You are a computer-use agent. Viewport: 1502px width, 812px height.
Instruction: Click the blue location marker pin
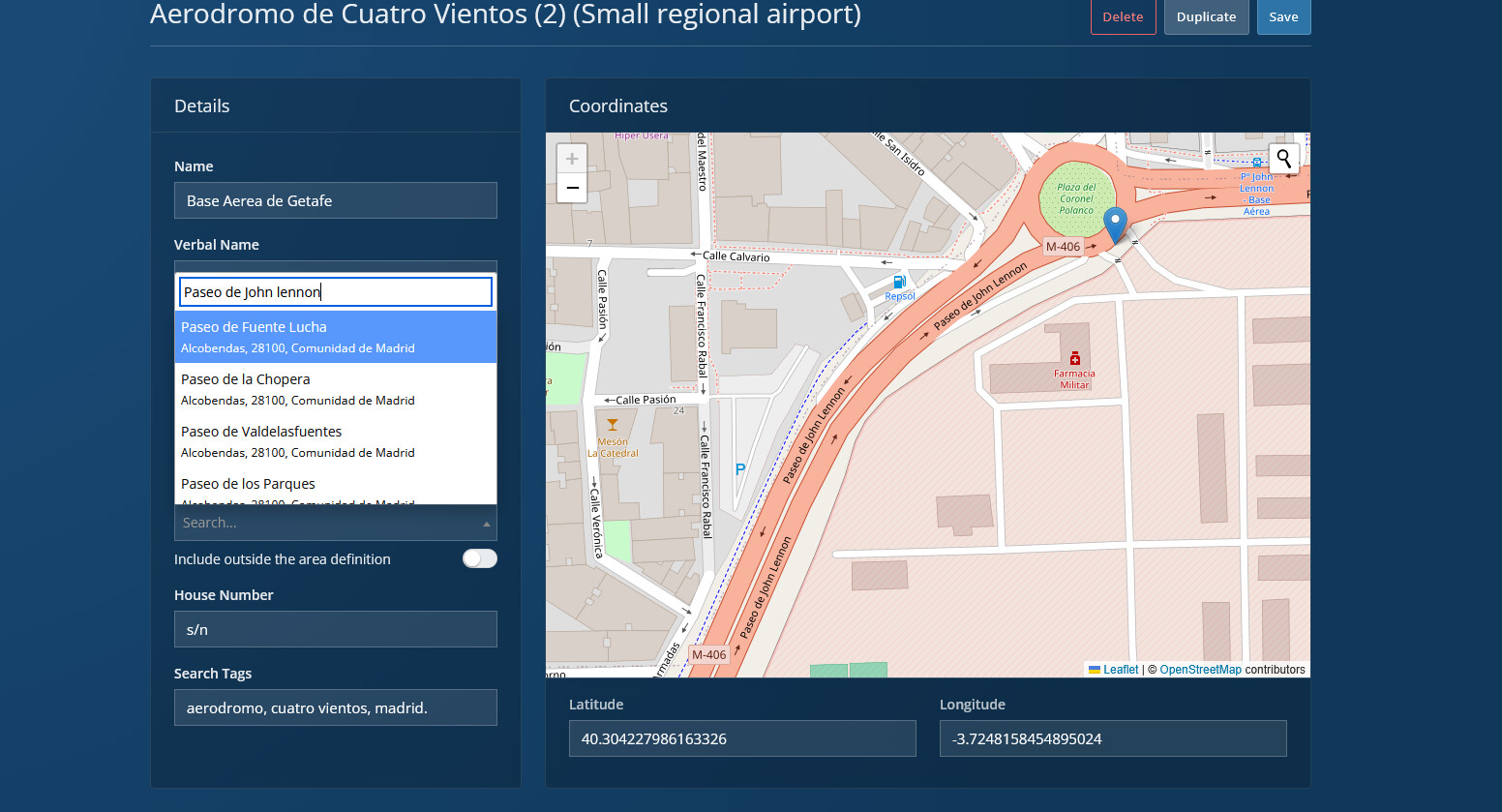point(1115,224)
